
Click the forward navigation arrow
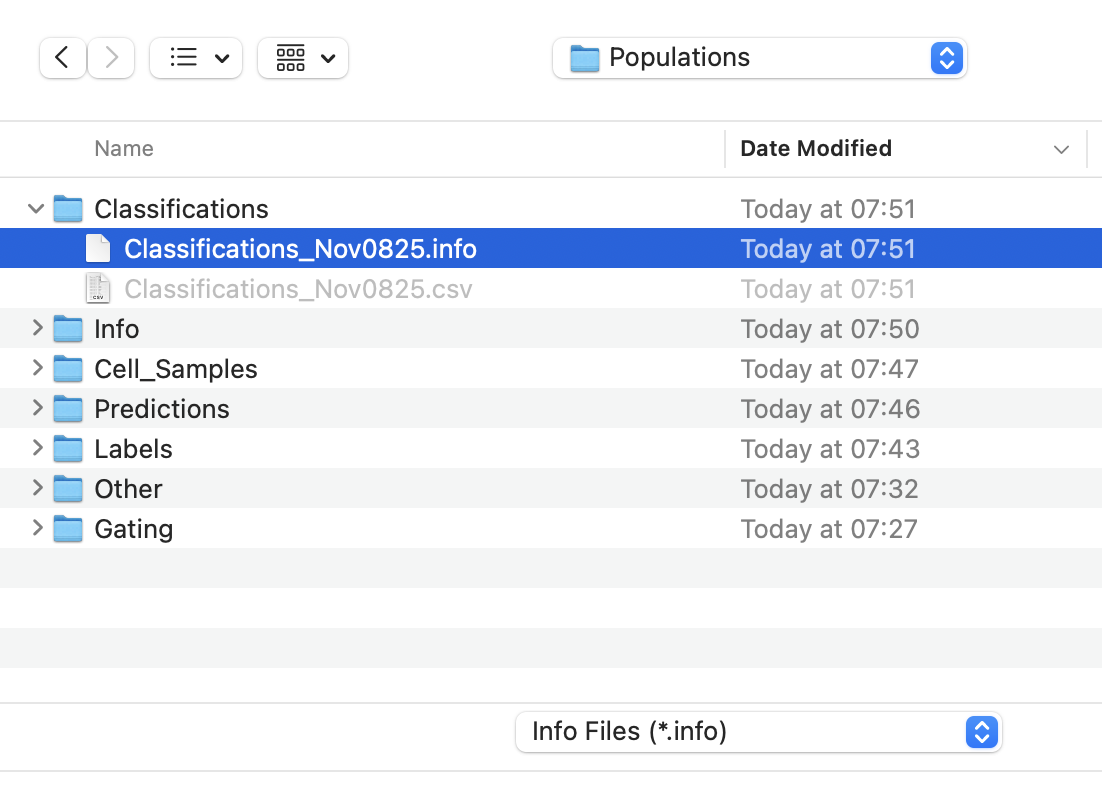pyautogui.click(x=110, y=58)
